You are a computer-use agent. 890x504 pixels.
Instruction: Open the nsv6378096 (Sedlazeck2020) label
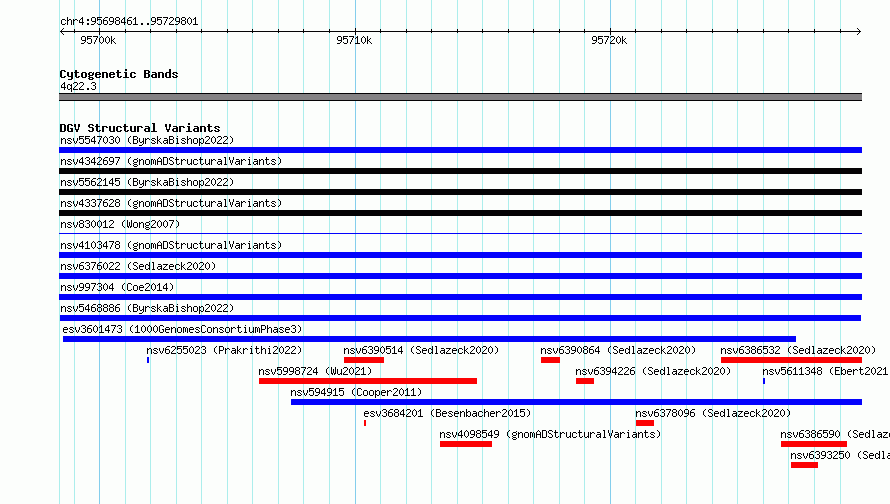(713, 413)
